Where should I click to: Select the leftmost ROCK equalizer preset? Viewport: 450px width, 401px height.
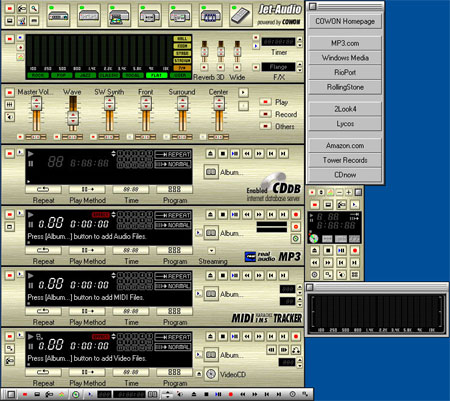coord(38,75)
